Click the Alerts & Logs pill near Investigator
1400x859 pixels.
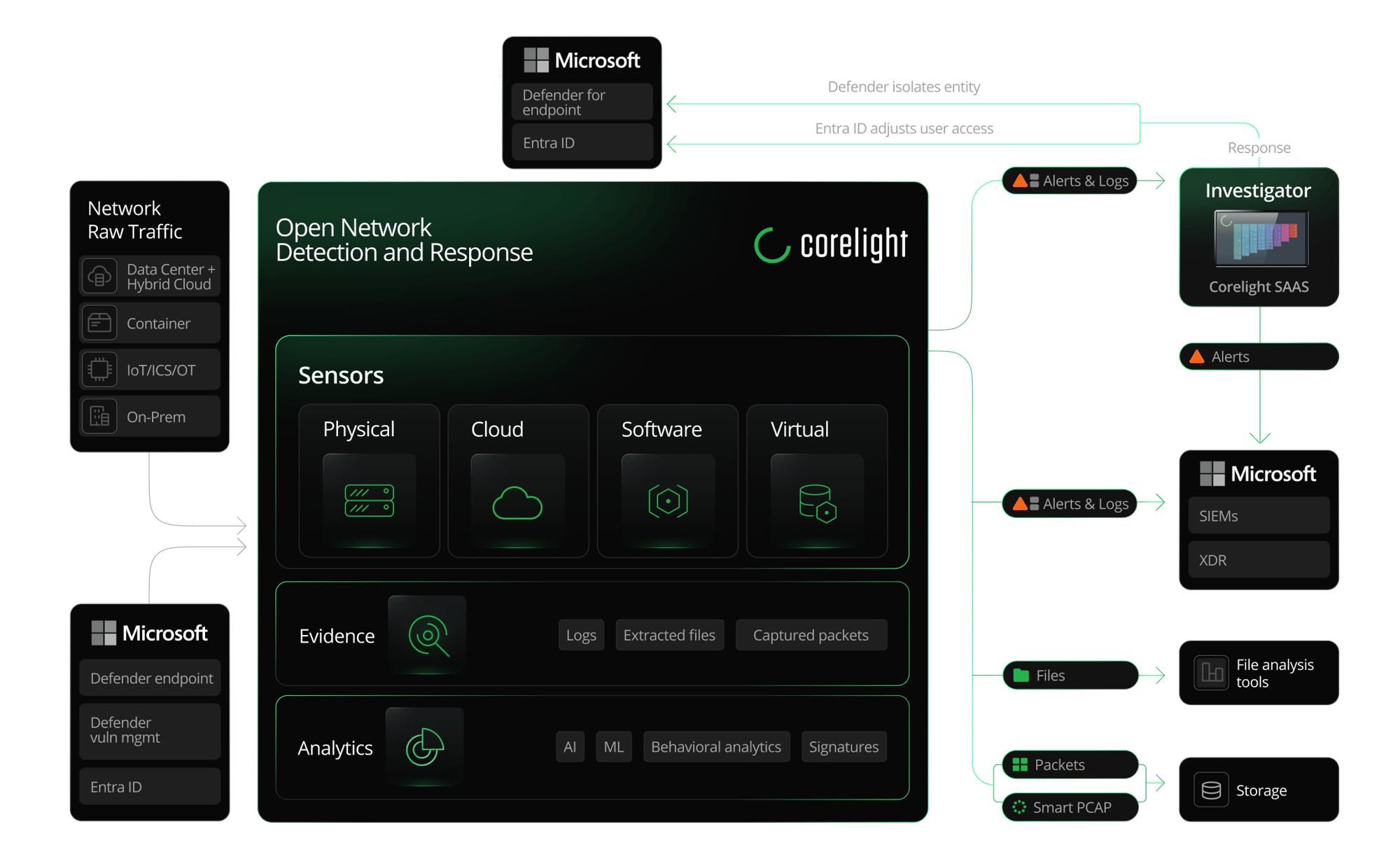point(1069,181)
